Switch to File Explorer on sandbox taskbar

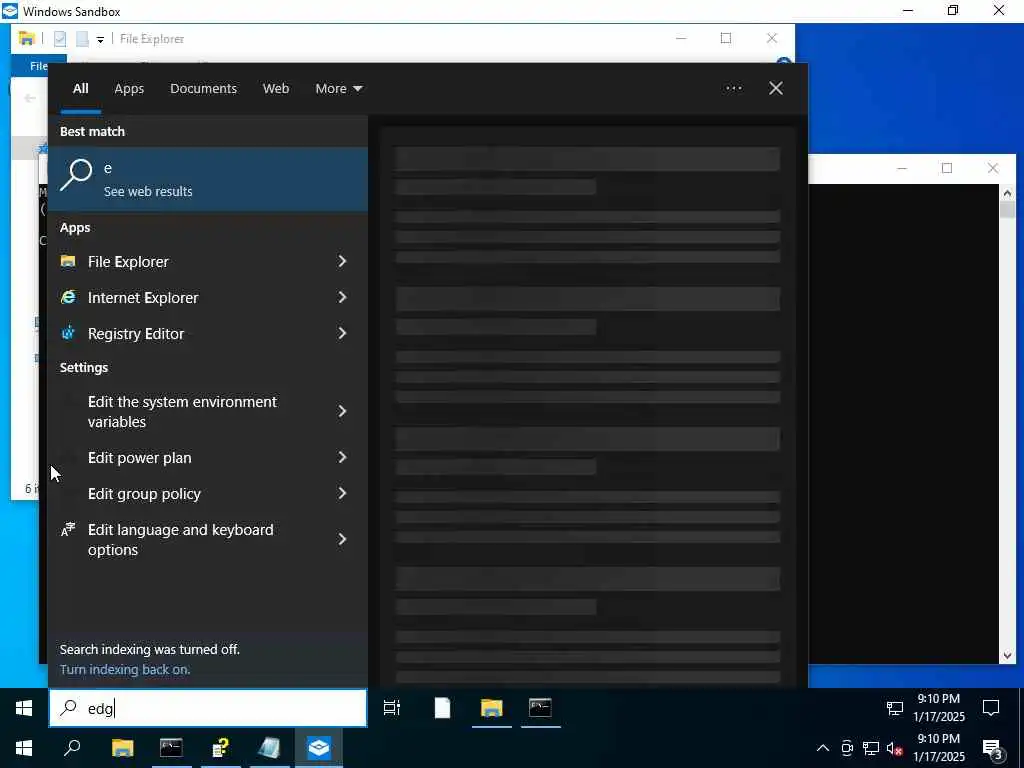(491, 708)
